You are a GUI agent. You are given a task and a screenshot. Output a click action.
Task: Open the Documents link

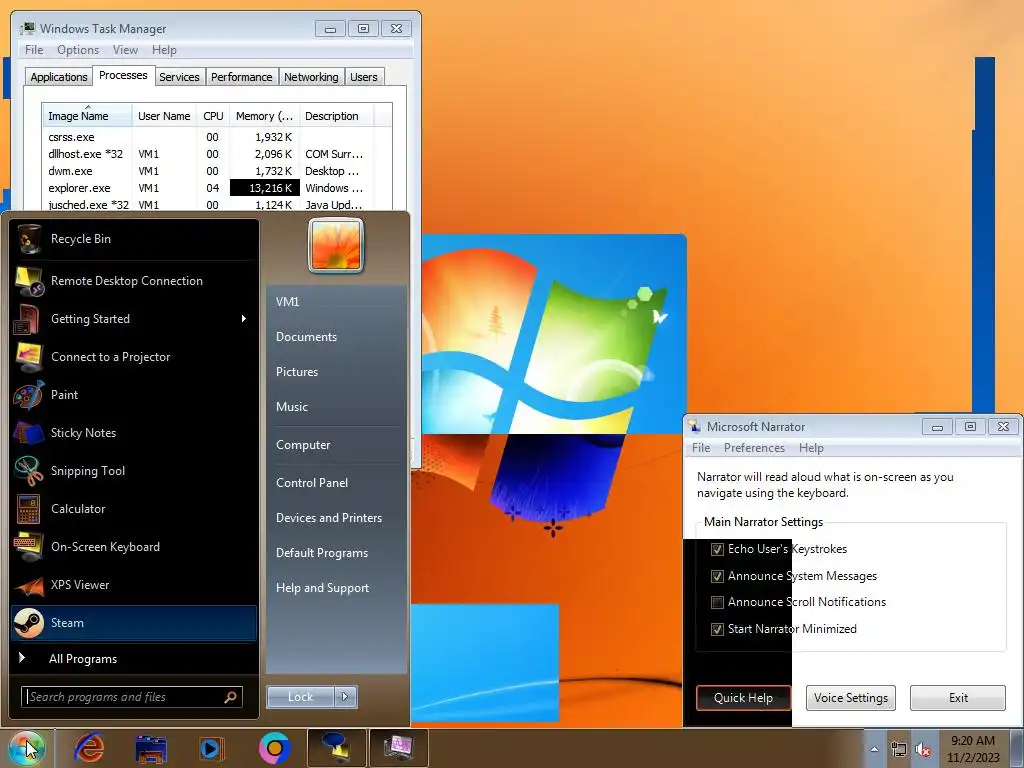click(x=306, y=337)
